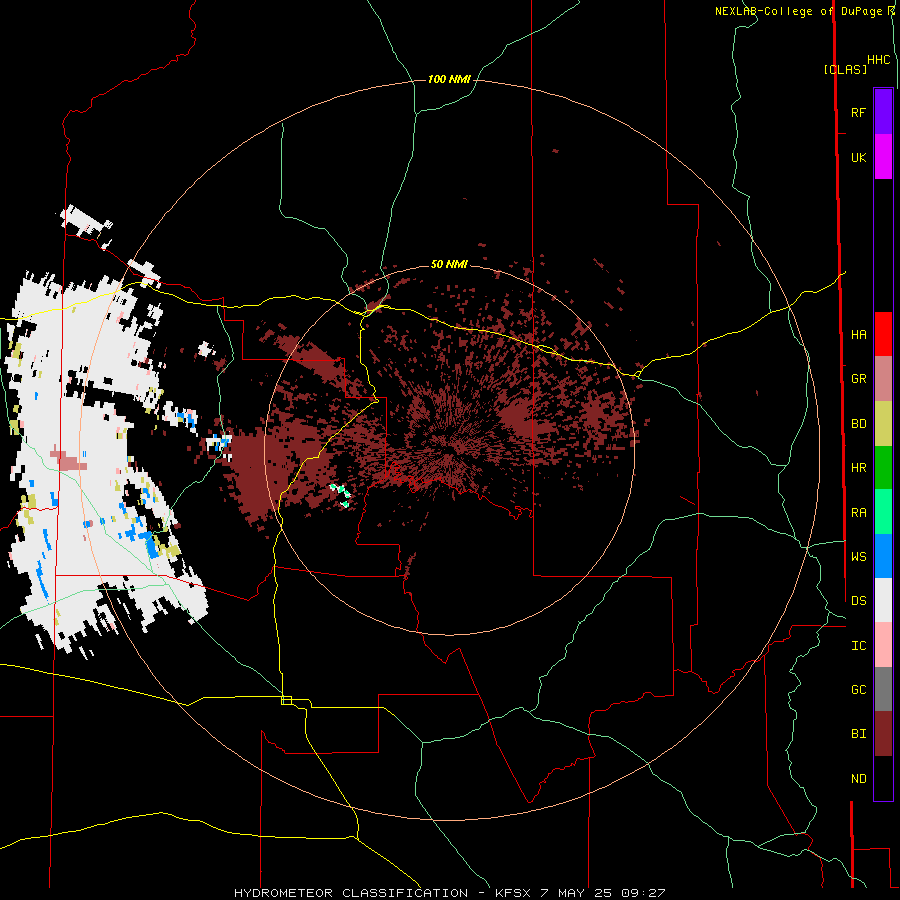
Task: Click the GC legend label
Action: click(858, 690)
